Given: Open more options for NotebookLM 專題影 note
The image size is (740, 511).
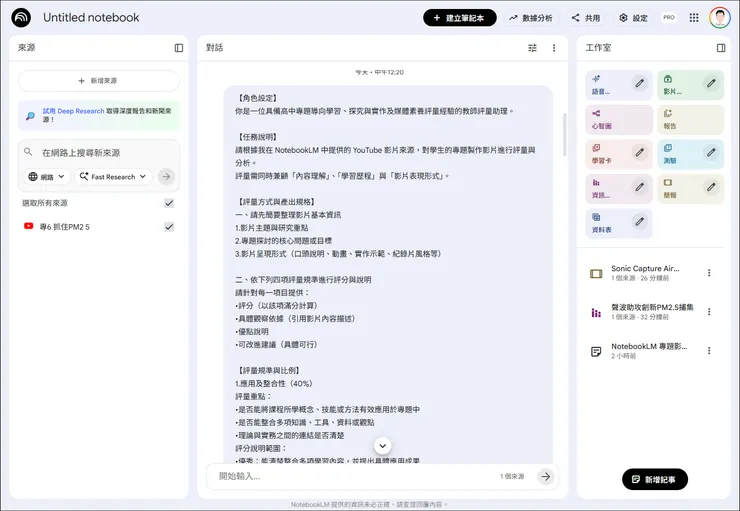Looking at the screenshot, I should [x=709, y=351].
